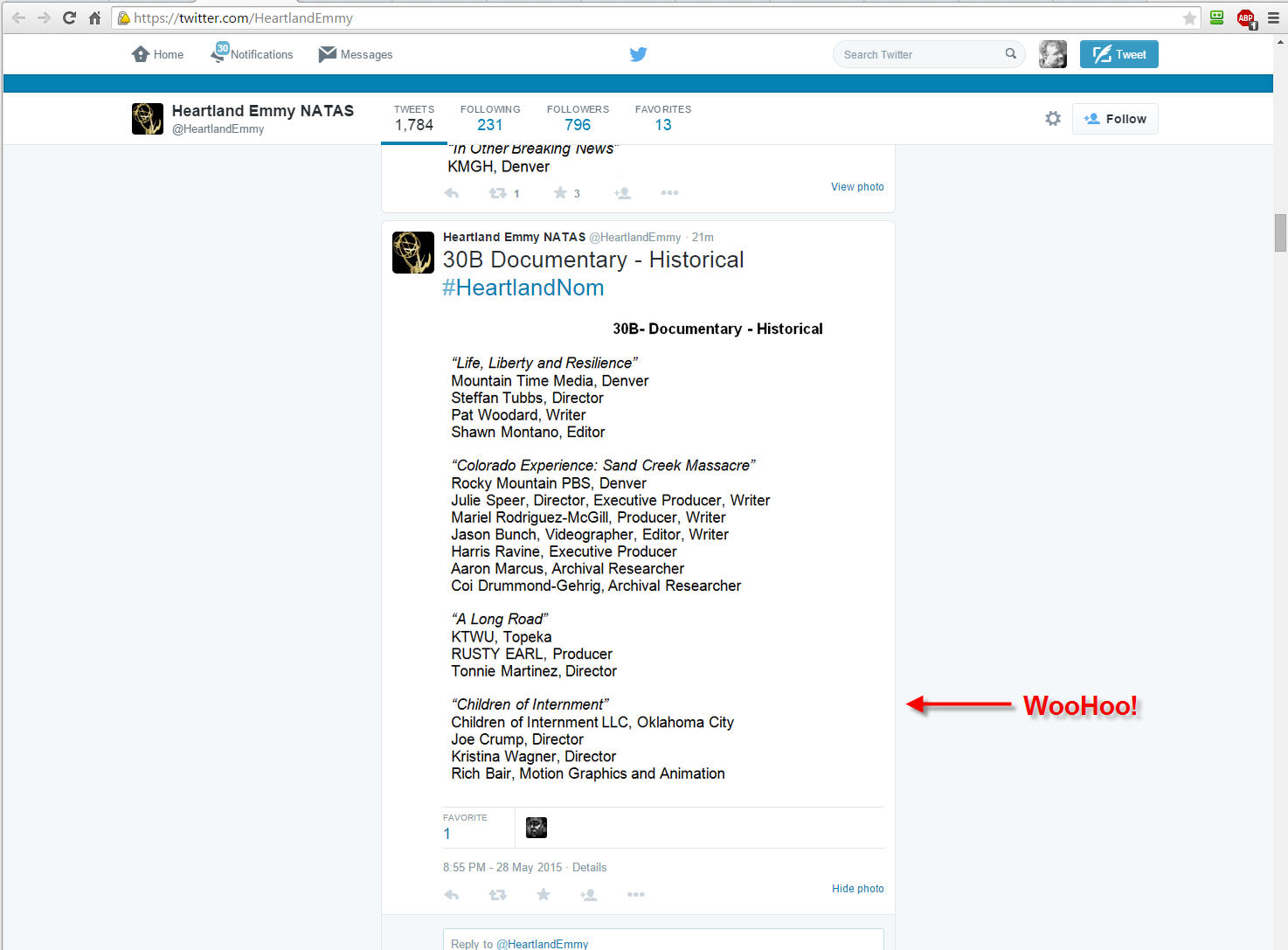Open Chrome hamburger menu

coord(1273,17)
